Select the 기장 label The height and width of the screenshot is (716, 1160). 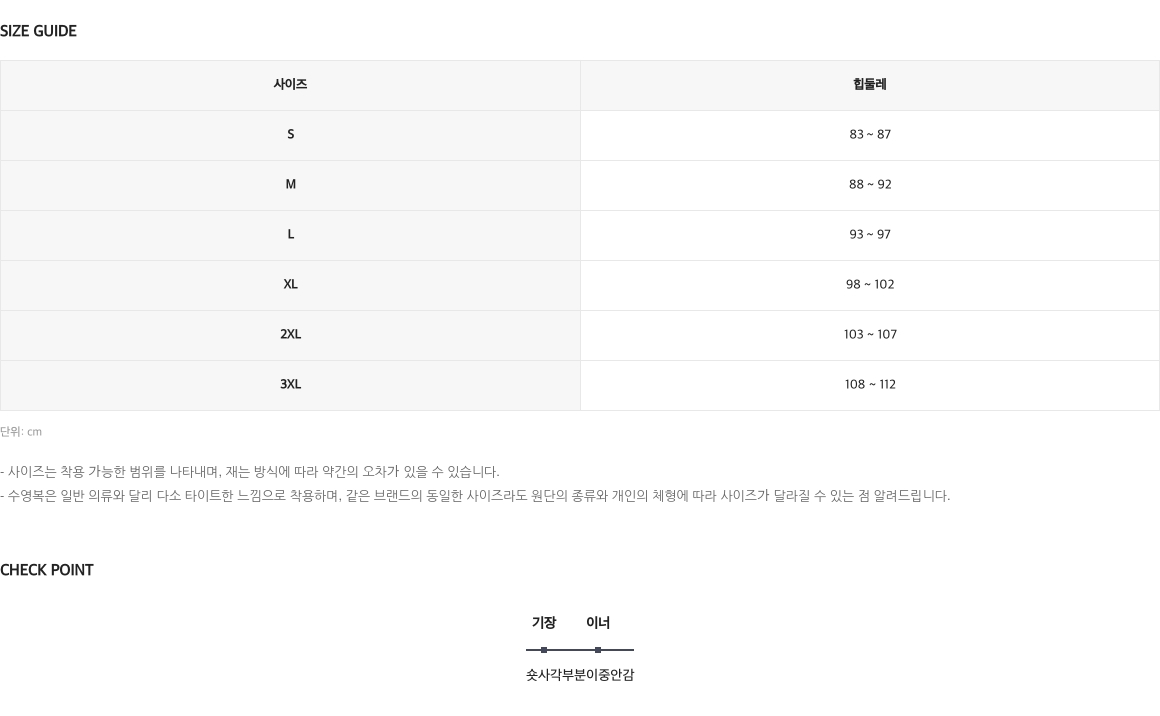point(544,623)
